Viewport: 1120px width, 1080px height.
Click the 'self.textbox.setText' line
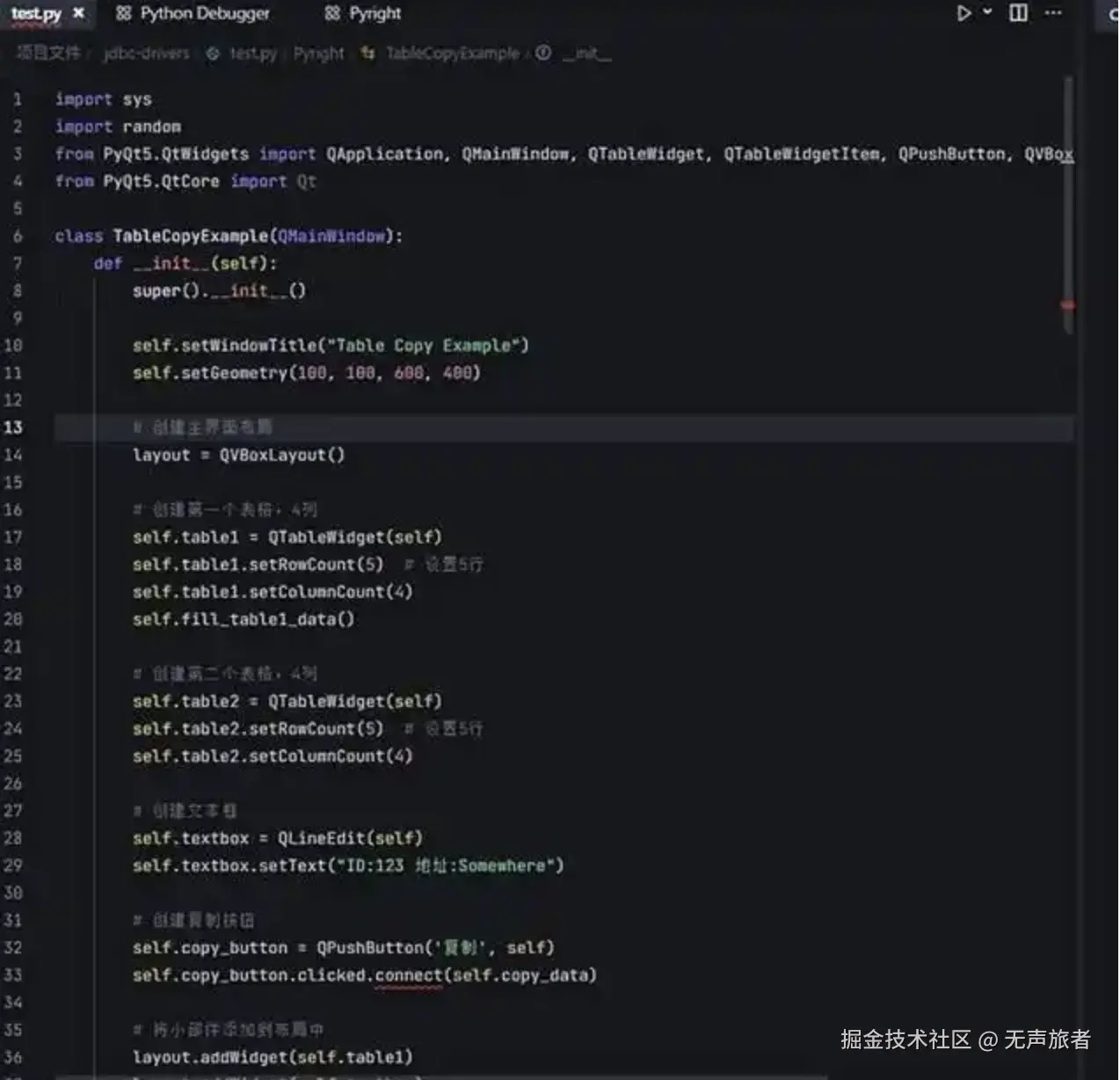coord(348,865)
